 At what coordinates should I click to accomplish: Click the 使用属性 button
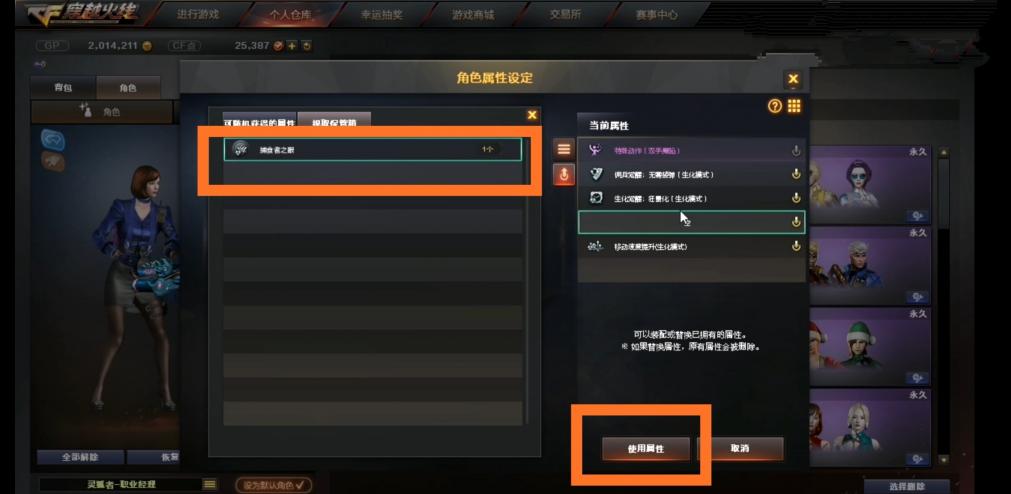[x=646, y=448]
